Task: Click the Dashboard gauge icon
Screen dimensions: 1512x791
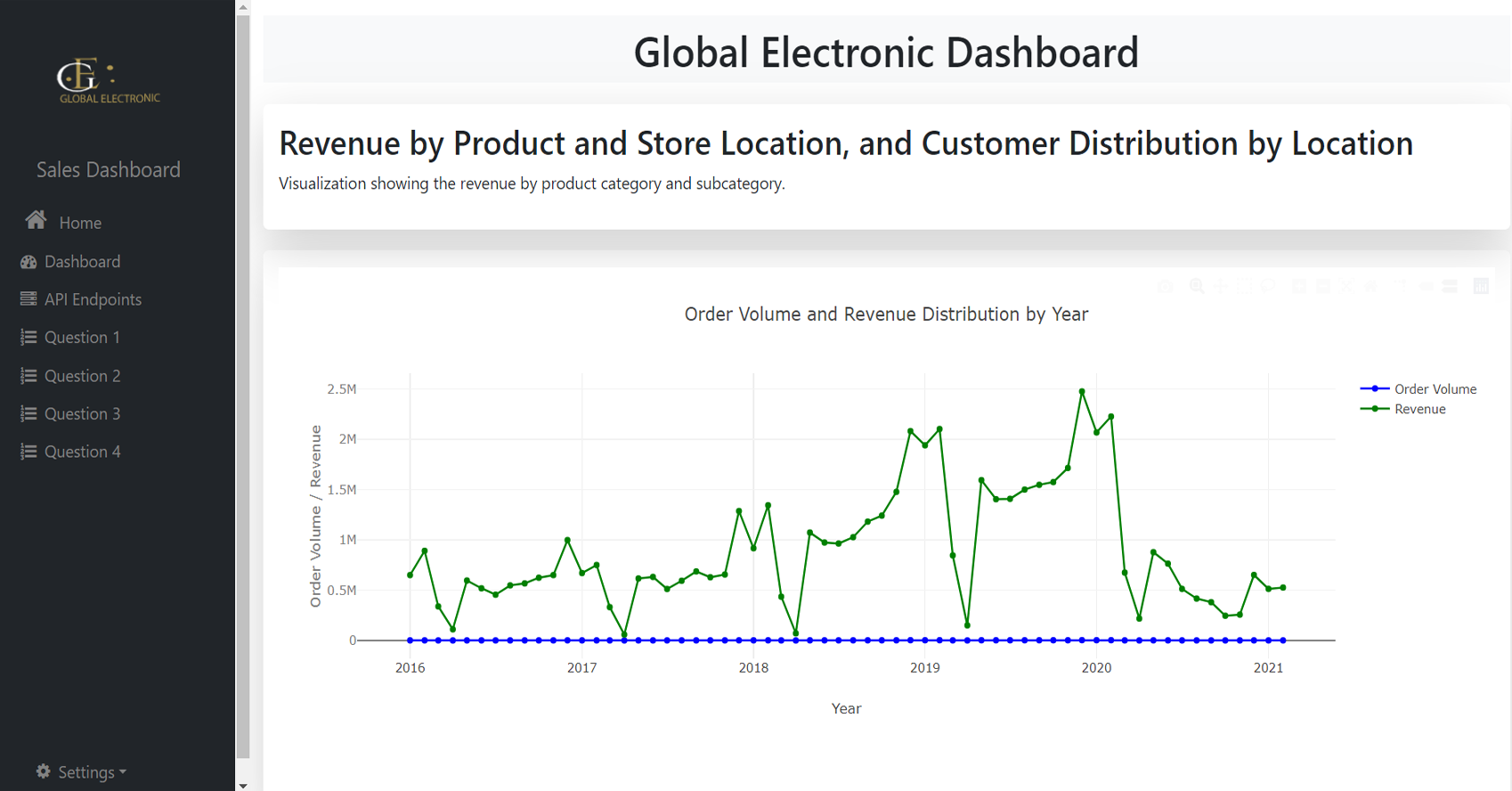Action: (x=28, y=262)
